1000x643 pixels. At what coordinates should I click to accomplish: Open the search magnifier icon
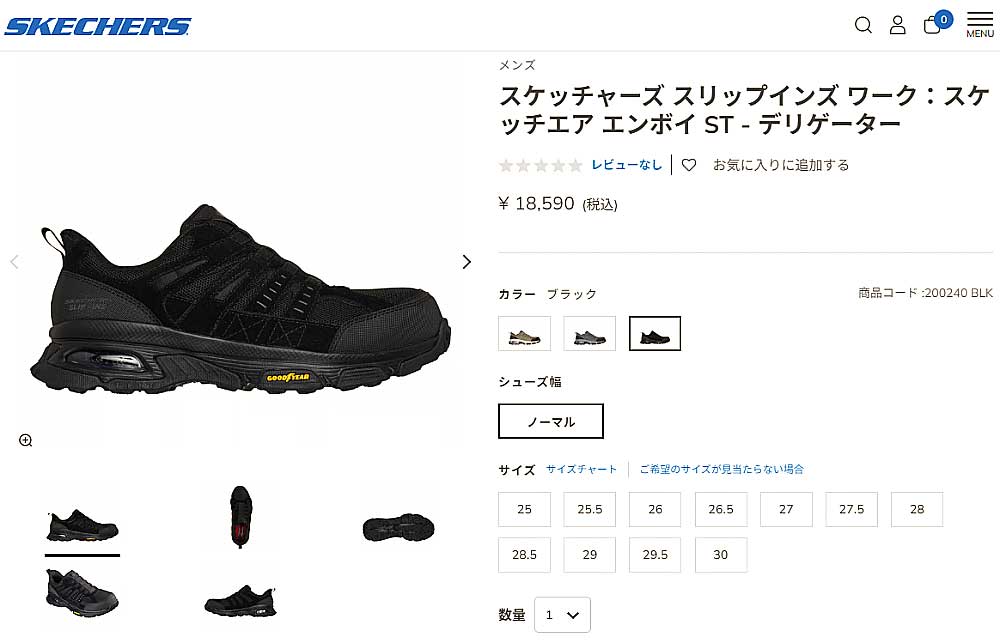pyautogui.click(x=863, y=25)
